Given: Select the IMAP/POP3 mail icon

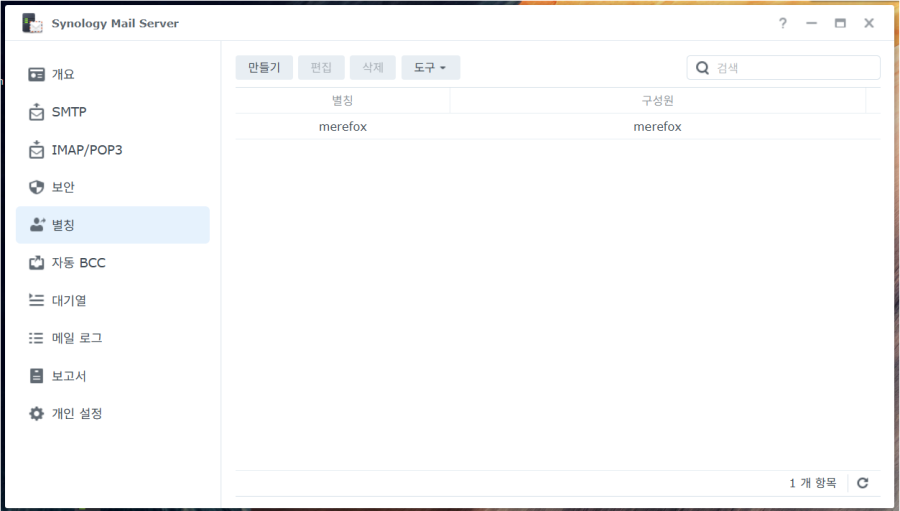Looking at the screenshot, I should point(37,150).
